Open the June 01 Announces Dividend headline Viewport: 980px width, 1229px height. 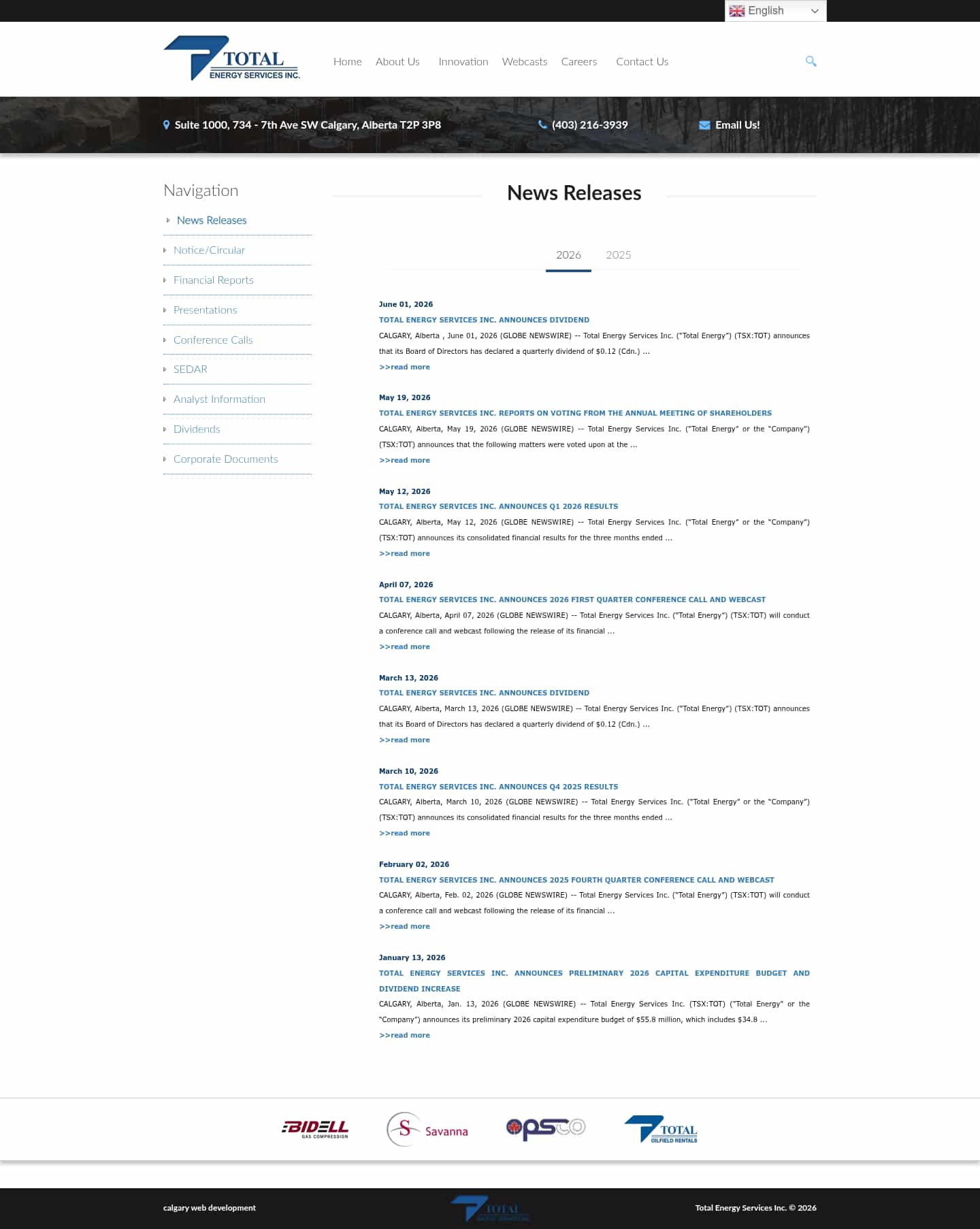point(484,320)
